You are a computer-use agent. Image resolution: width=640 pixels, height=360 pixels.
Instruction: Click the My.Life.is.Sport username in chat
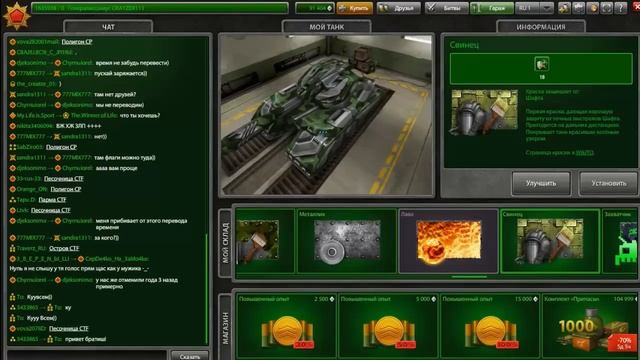point(36,116)
